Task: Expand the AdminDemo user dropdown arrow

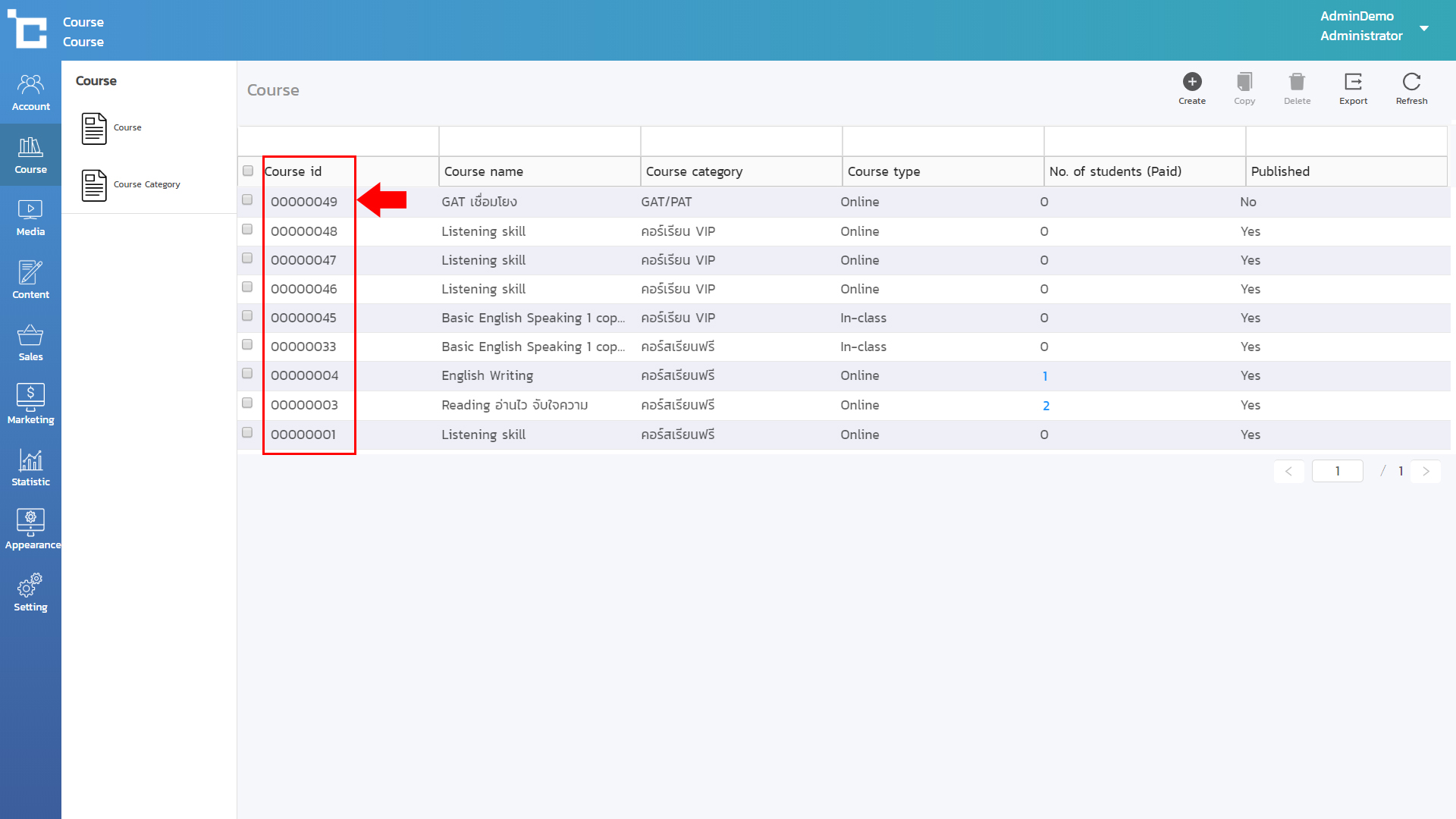Action: [x=1423, y=28]
